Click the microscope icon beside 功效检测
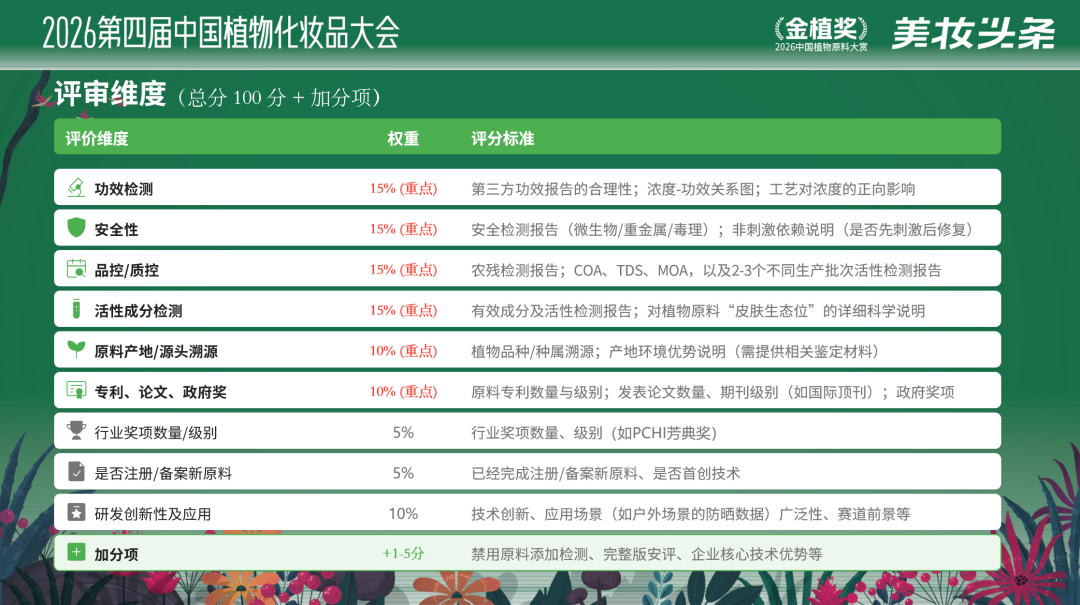The width and height of the screenshot is (1080, 605). pos(76,187)
